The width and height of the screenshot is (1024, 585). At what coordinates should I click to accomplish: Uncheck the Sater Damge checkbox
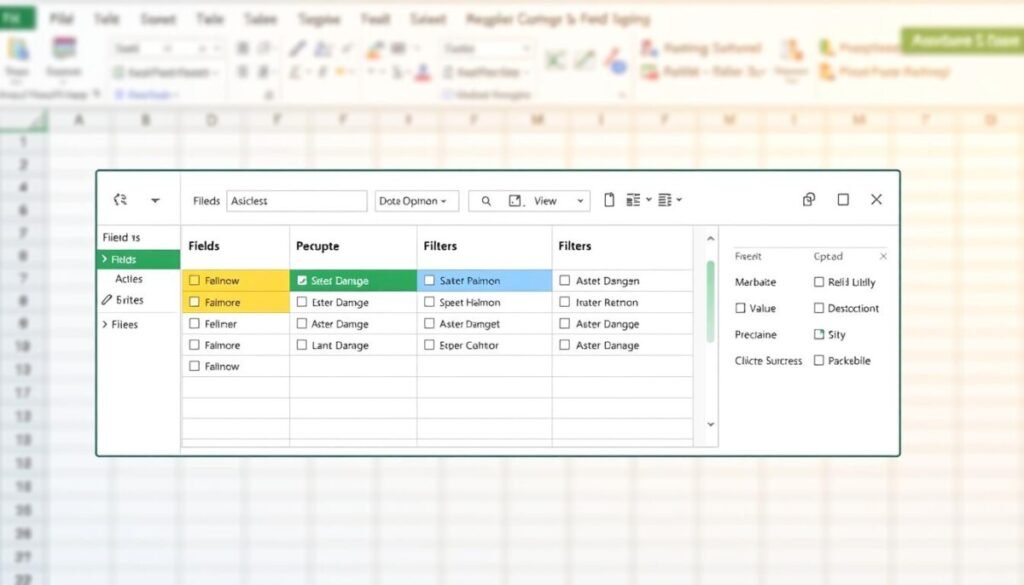coord(302,281)
